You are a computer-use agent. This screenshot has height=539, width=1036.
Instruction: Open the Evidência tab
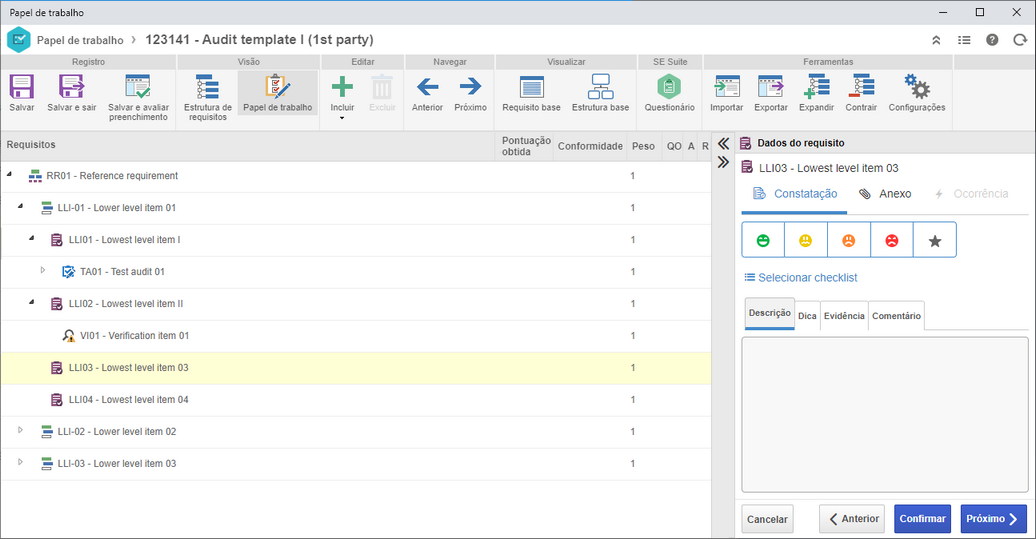pos(844,316)
